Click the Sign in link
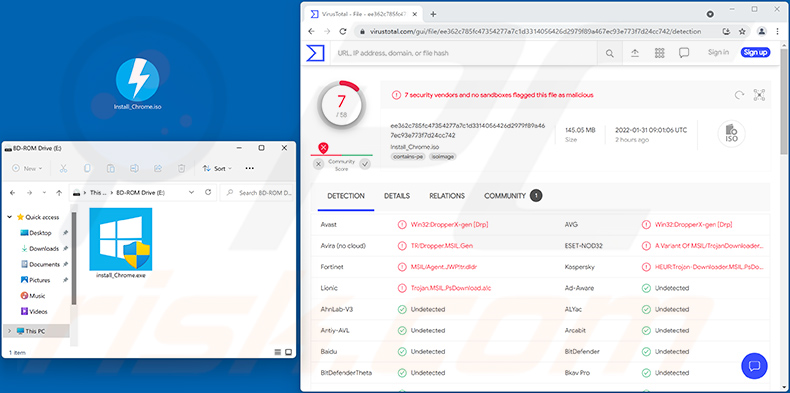 (x=718, y=52)
